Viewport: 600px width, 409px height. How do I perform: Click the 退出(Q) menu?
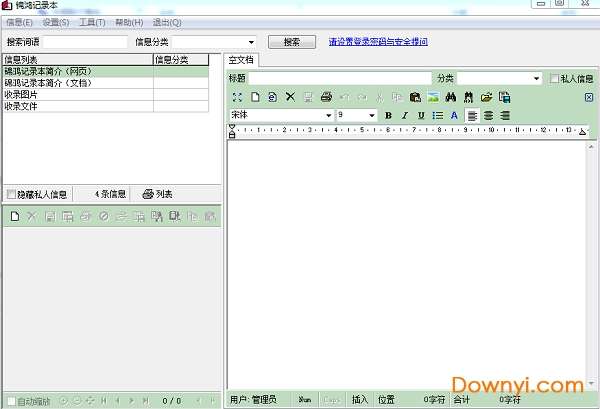pyautogui.click(x=167, y=23)
